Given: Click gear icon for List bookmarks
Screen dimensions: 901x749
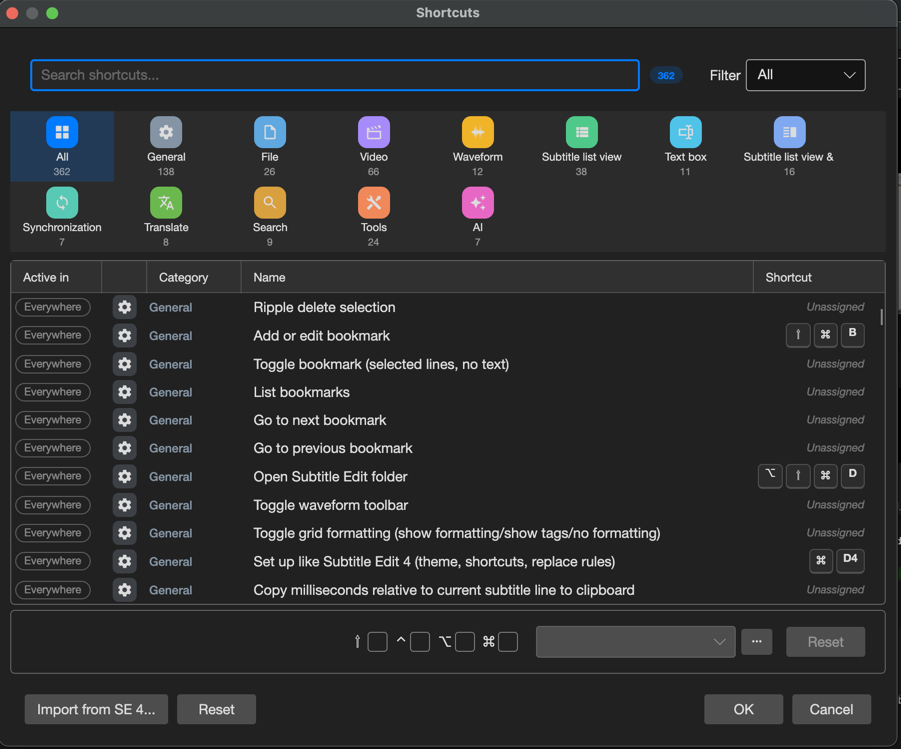Looking at the screenshot, I should pos(125,392).
